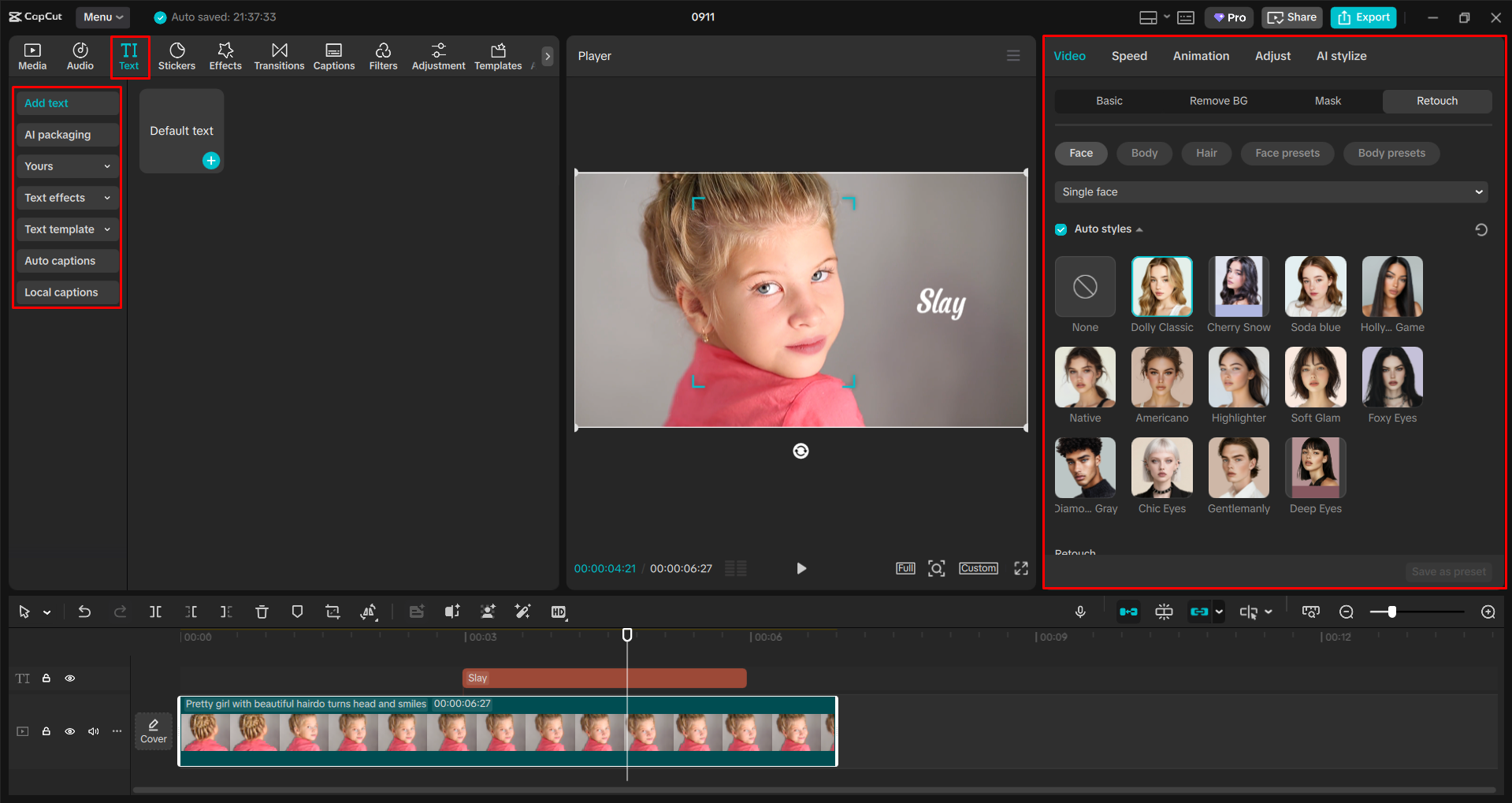Split the clip at the playhead

coord(155,612)
